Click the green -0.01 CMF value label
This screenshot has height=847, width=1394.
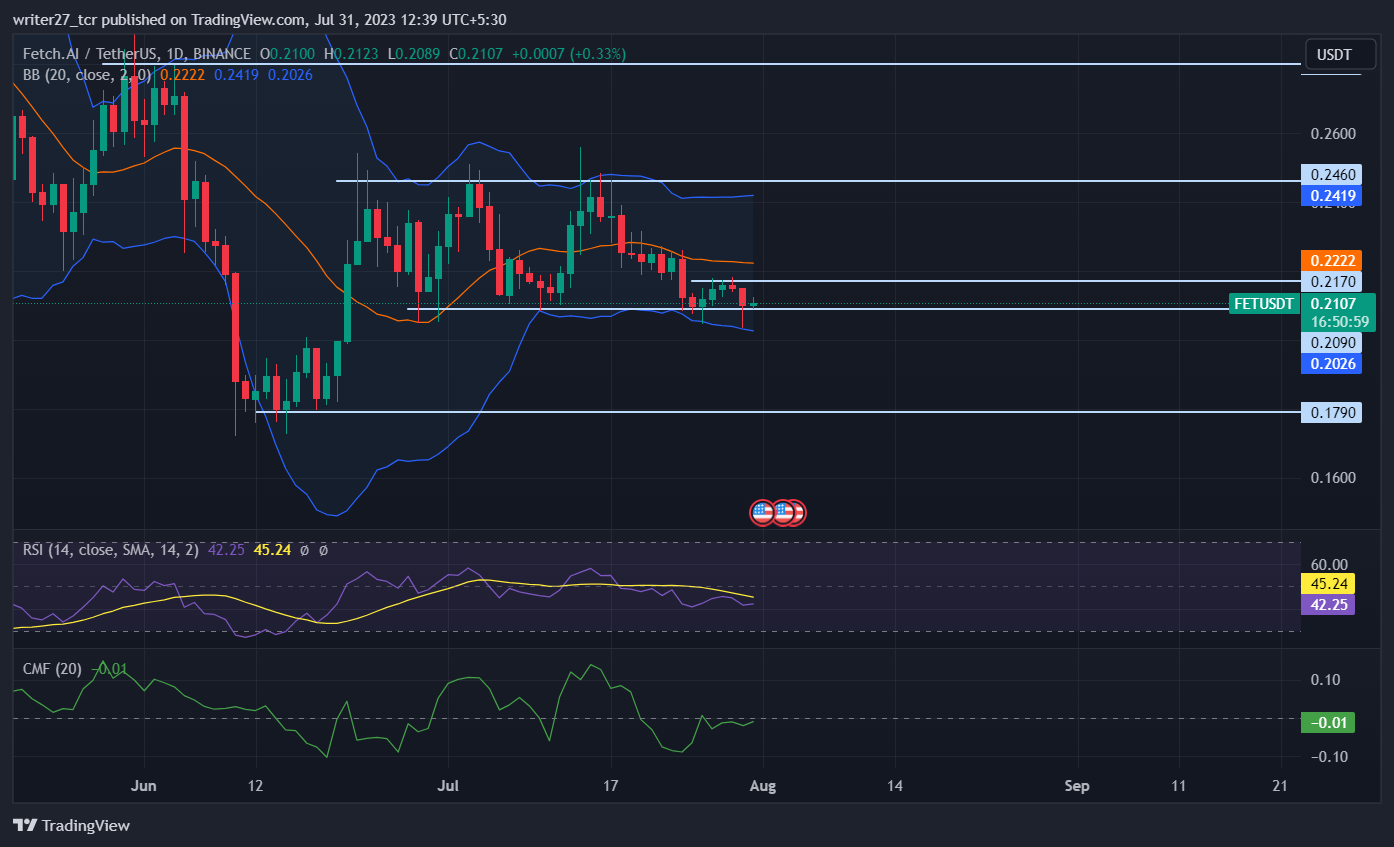point(1327,722)
